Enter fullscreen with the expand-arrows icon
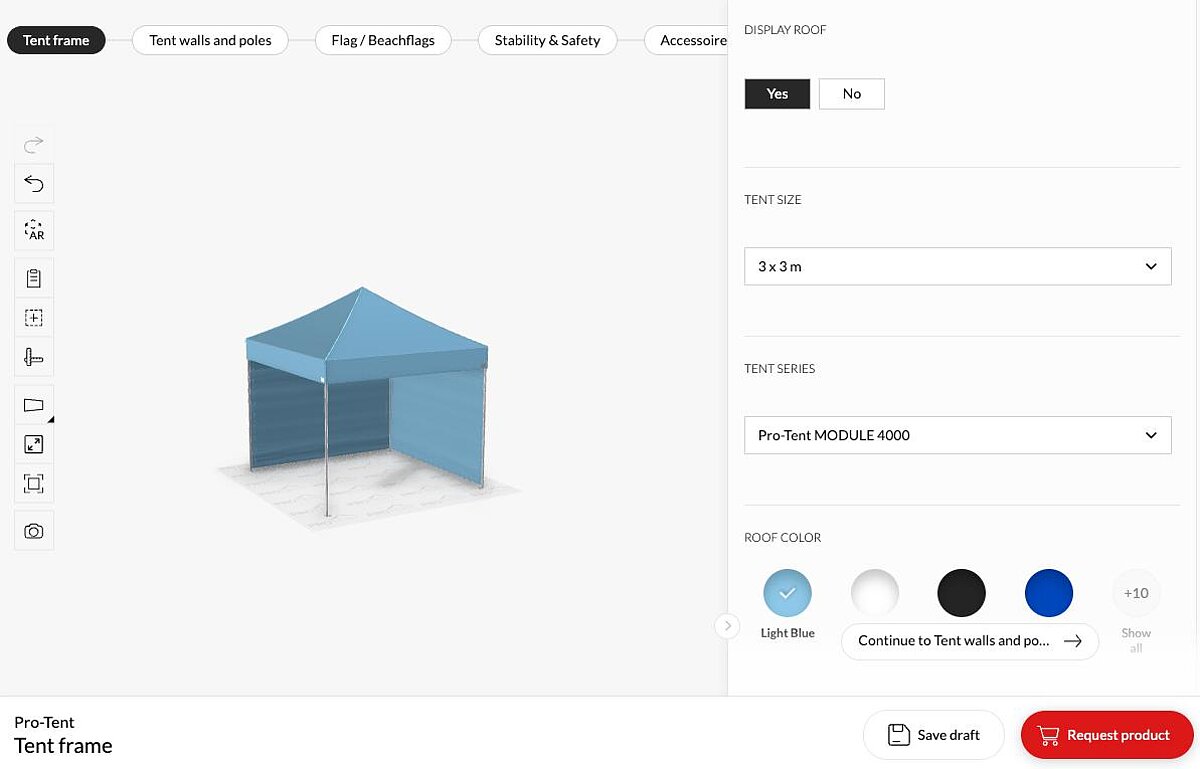 pyautogui.click(x=34, y=444)
